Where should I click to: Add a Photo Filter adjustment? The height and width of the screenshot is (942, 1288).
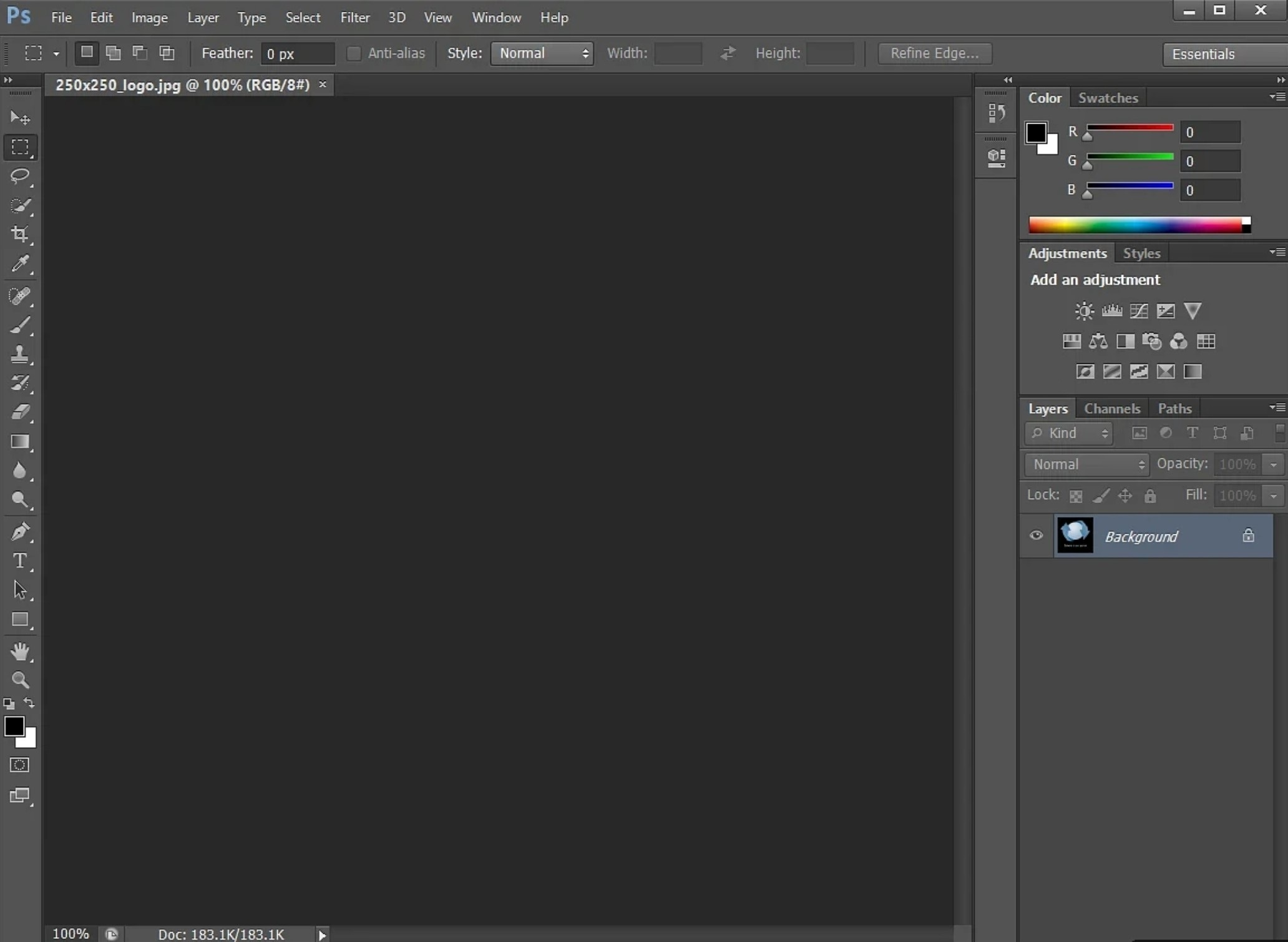tap(1152, 341)
